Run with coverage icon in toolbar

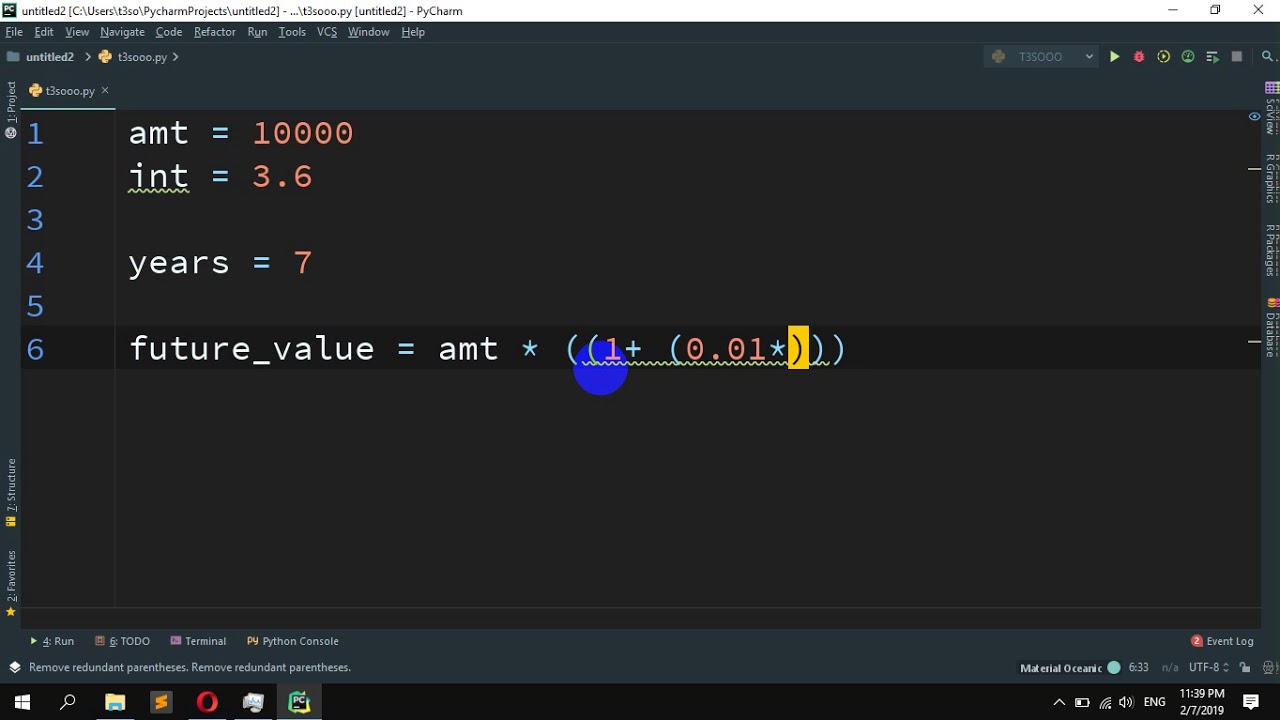(x=1163, y=57)
